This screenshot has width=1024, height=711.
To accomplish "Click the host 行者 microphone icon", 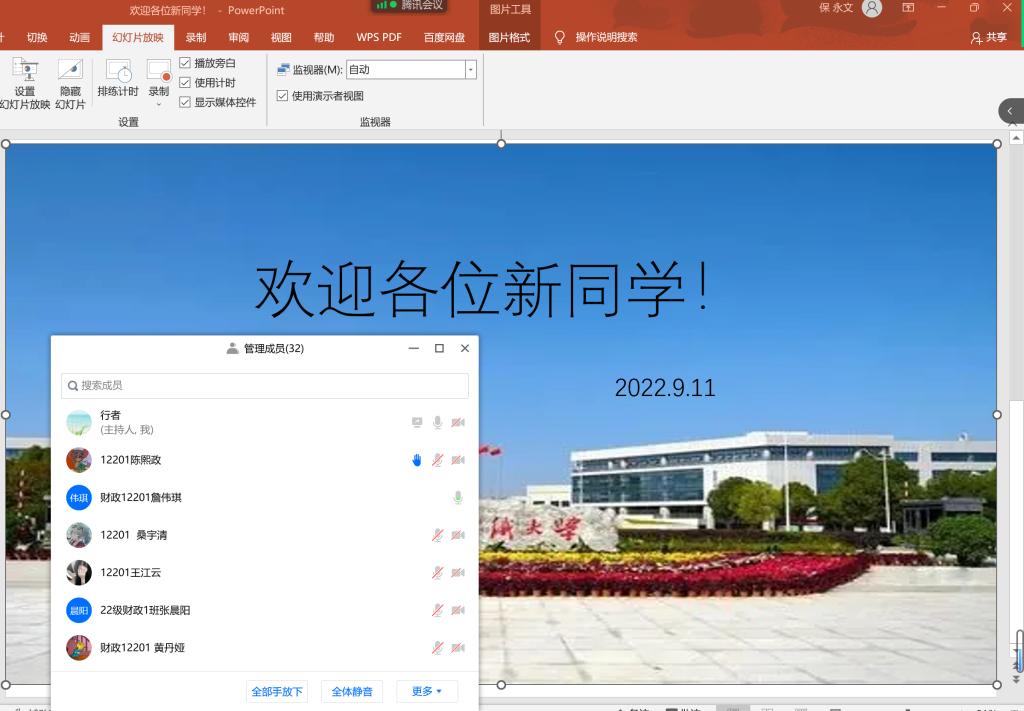I will pos(437,423).
